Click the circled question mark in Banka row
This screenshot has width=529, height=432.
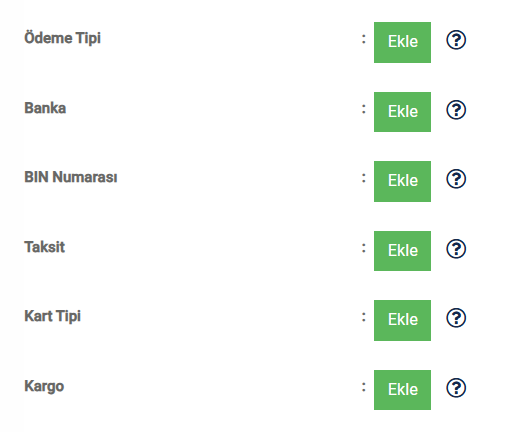(x=456, y=110)
